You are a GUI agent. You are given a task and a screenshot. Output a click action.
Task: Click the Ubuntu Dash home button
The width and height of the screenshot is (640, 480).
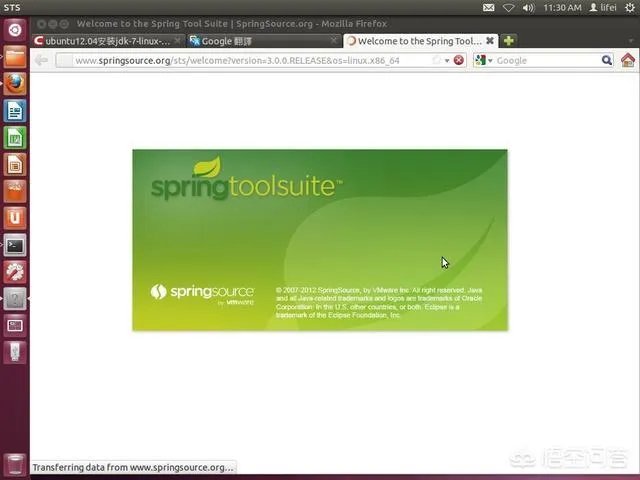(x=15, y=30)
